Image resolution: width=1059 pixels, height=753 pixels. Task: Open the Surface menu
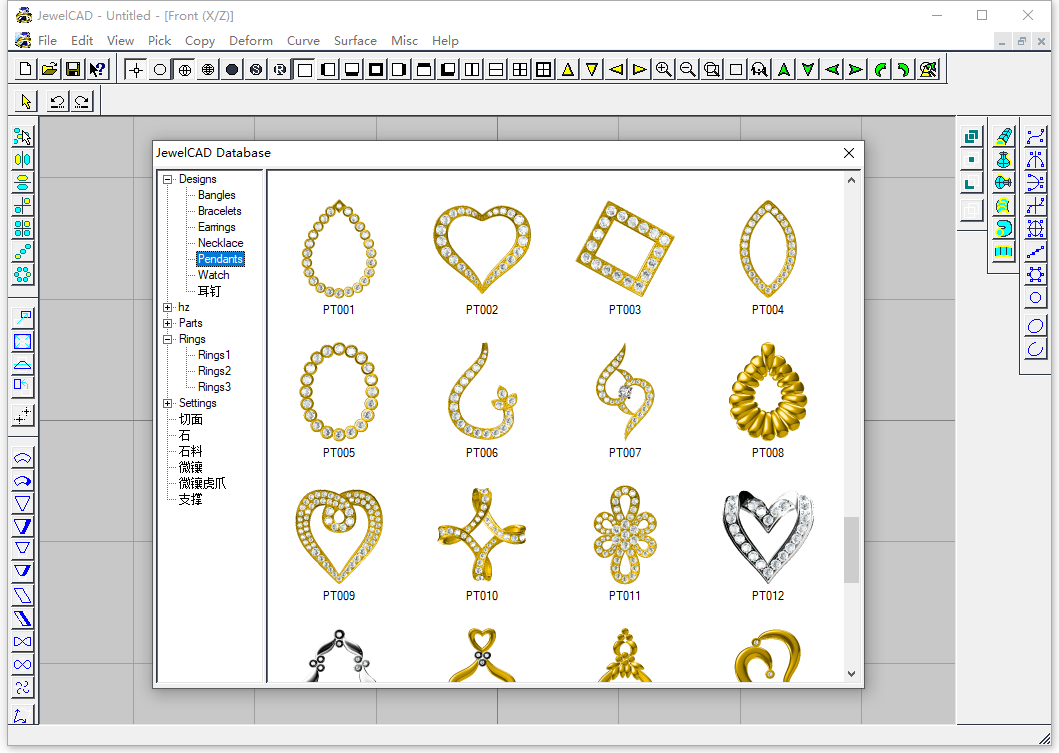point(355,41)
